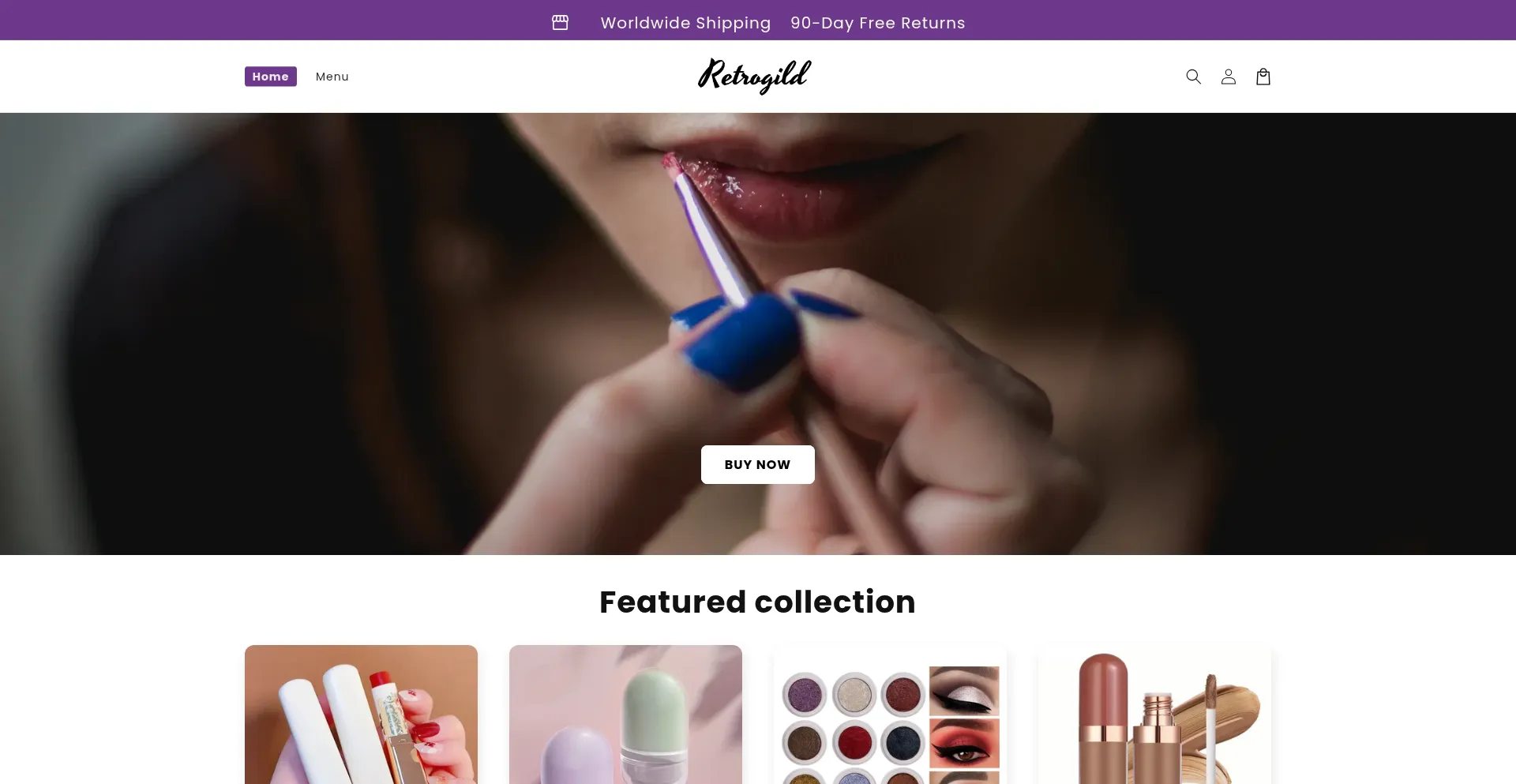Screen dimensions: 1516x784
Task: Click the BUY NOW button
Action: pos(758,464)
